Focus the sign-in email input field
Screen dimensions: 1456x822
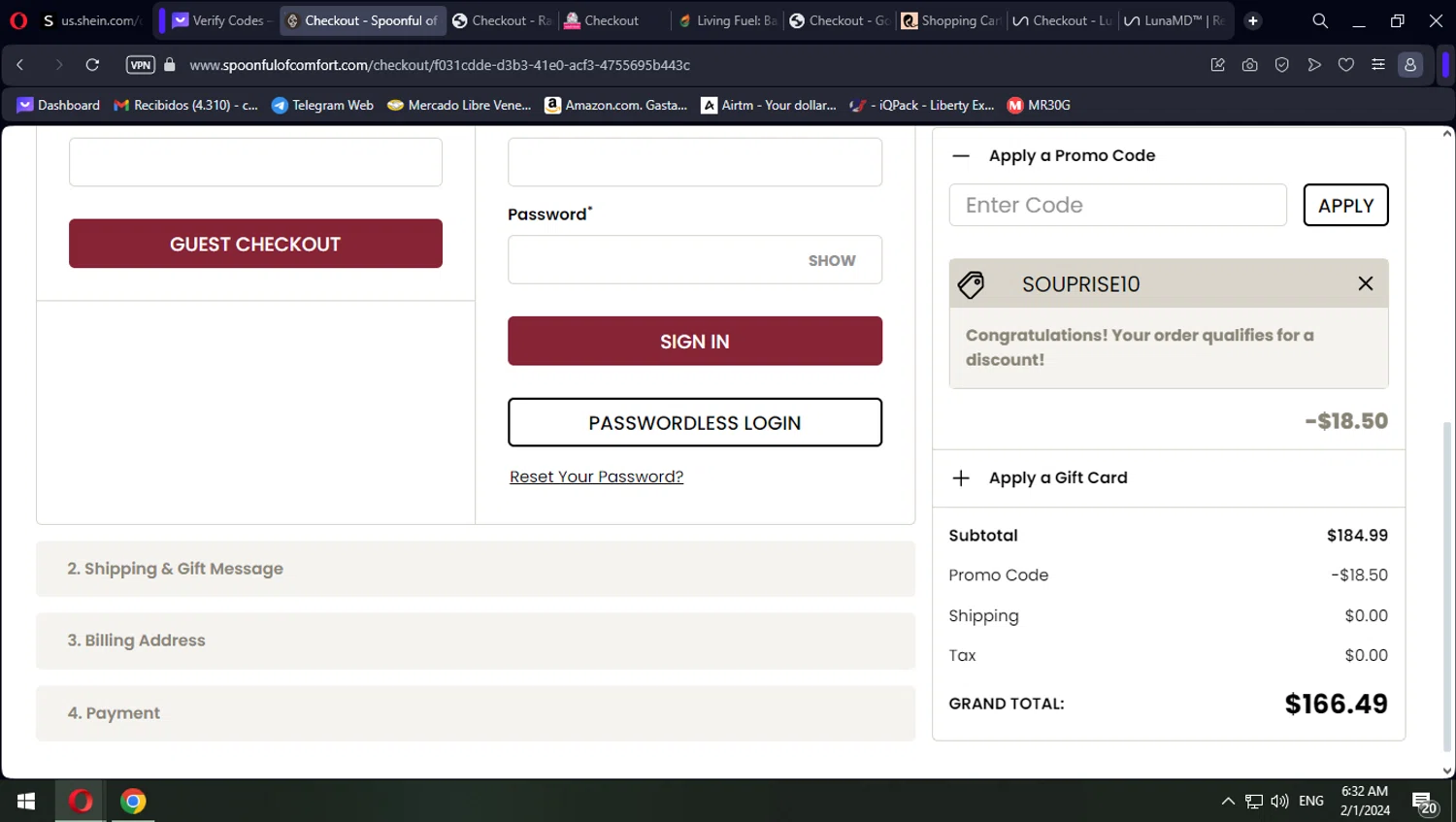point(695,162)
